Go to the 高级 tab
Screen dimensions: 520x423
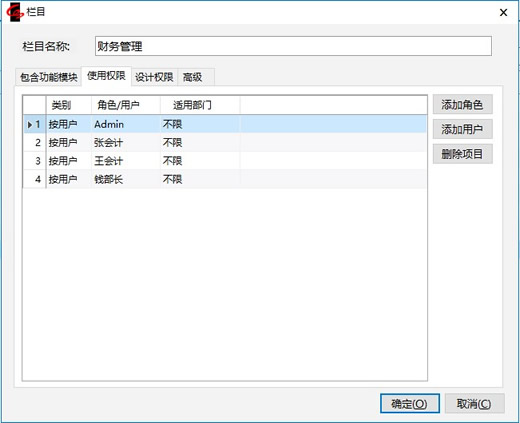196,77
